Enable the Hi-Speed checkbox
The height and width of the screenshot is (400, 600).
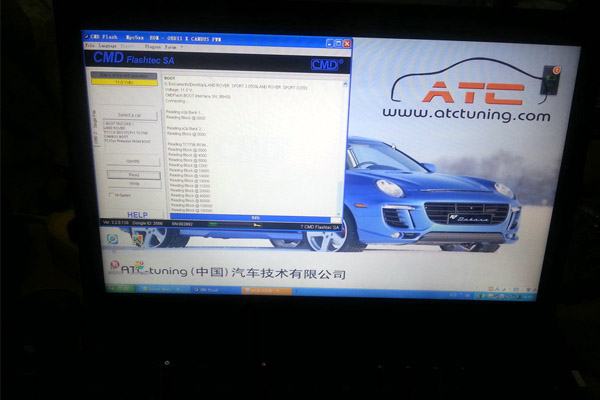click(111, 195)
